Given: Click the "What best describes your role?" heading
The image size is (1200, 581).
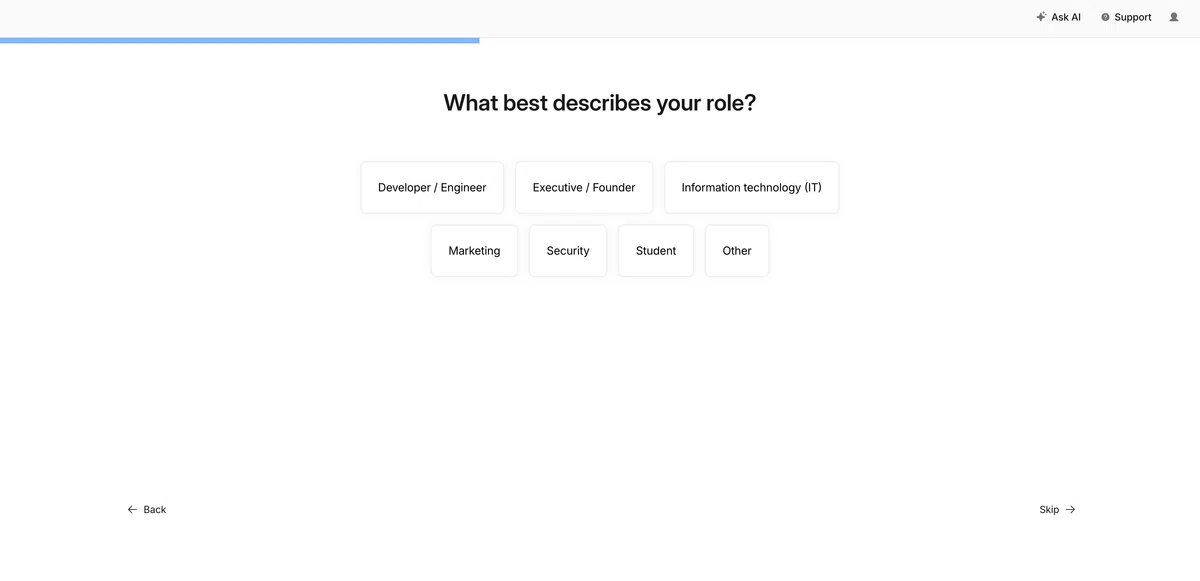Looking at the screenshot, I should [600, 103].
